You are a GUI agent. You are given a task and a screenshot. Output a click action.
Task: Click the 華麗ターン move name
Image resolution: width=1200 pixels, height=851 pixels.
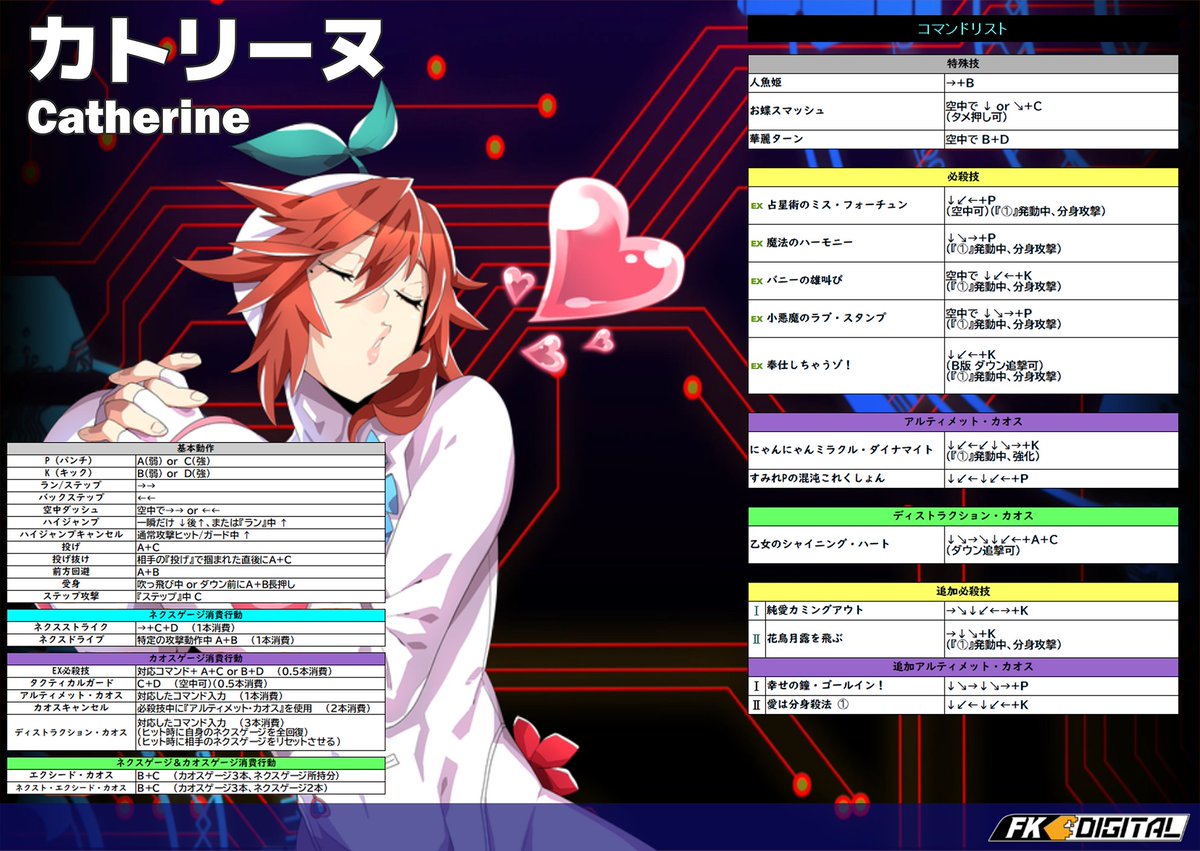tap(776, 139)
